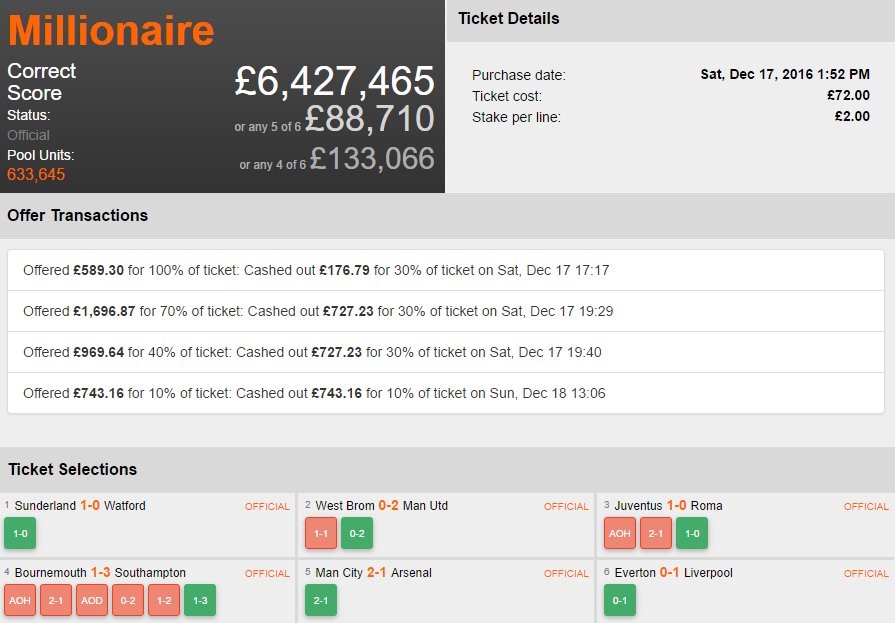This screenshot has width=895, height=623.
Task: Select the AOH chip under Juventus vs Roma
Action: click(x=620, y=533)
